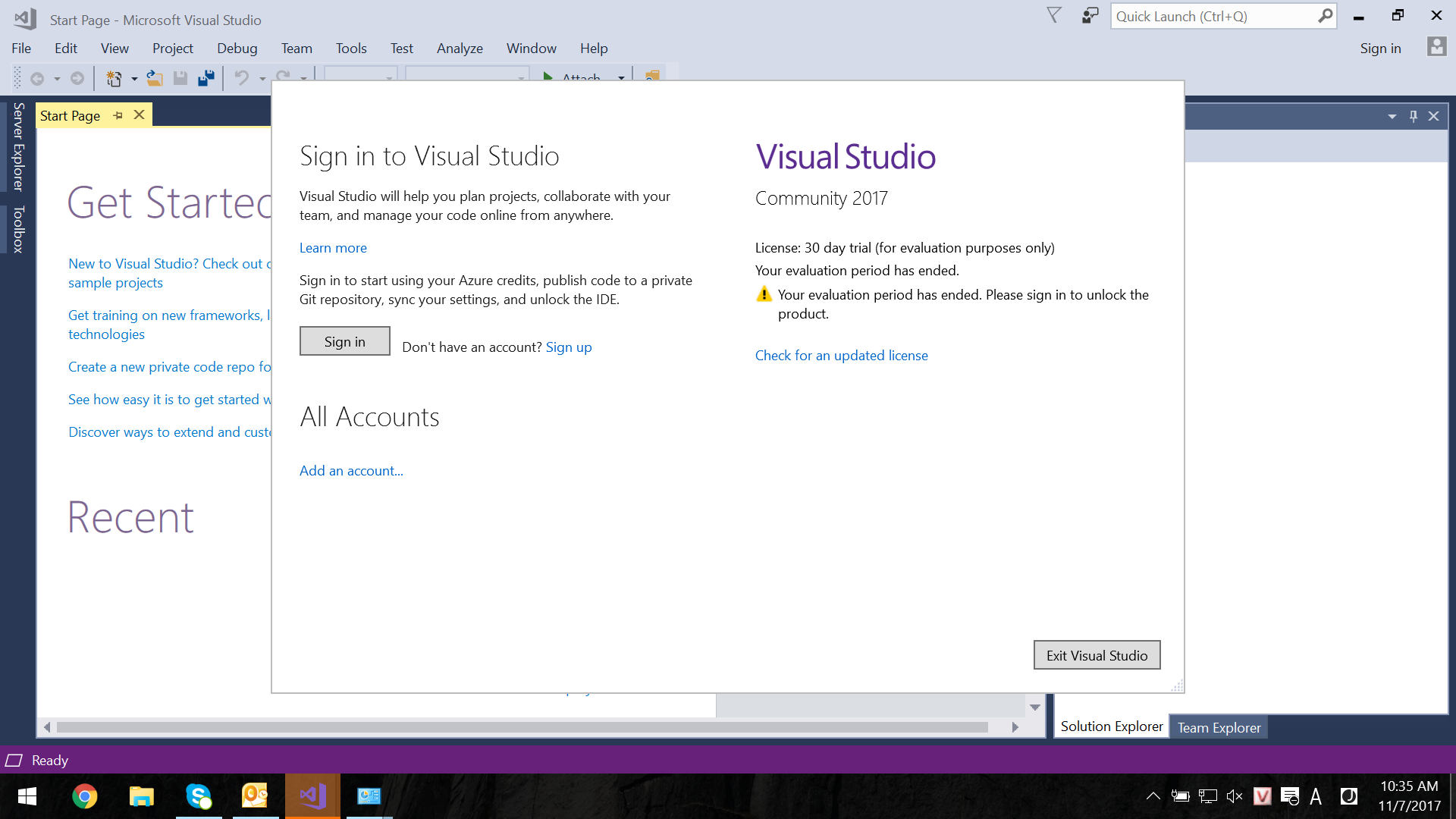Click the Open File folder icon
Image resolution: width=1456 pixels, height=819 pixels.
[x=155, y=78]
